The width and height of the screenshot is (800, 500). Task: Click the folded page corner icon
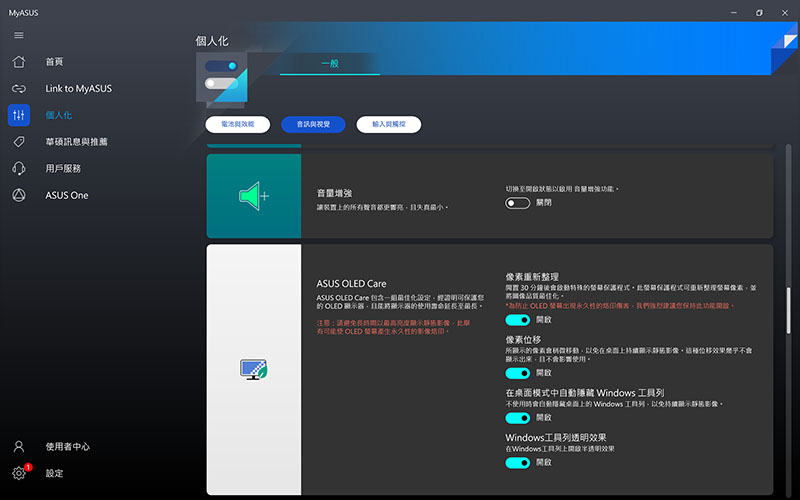coord(785,48)
